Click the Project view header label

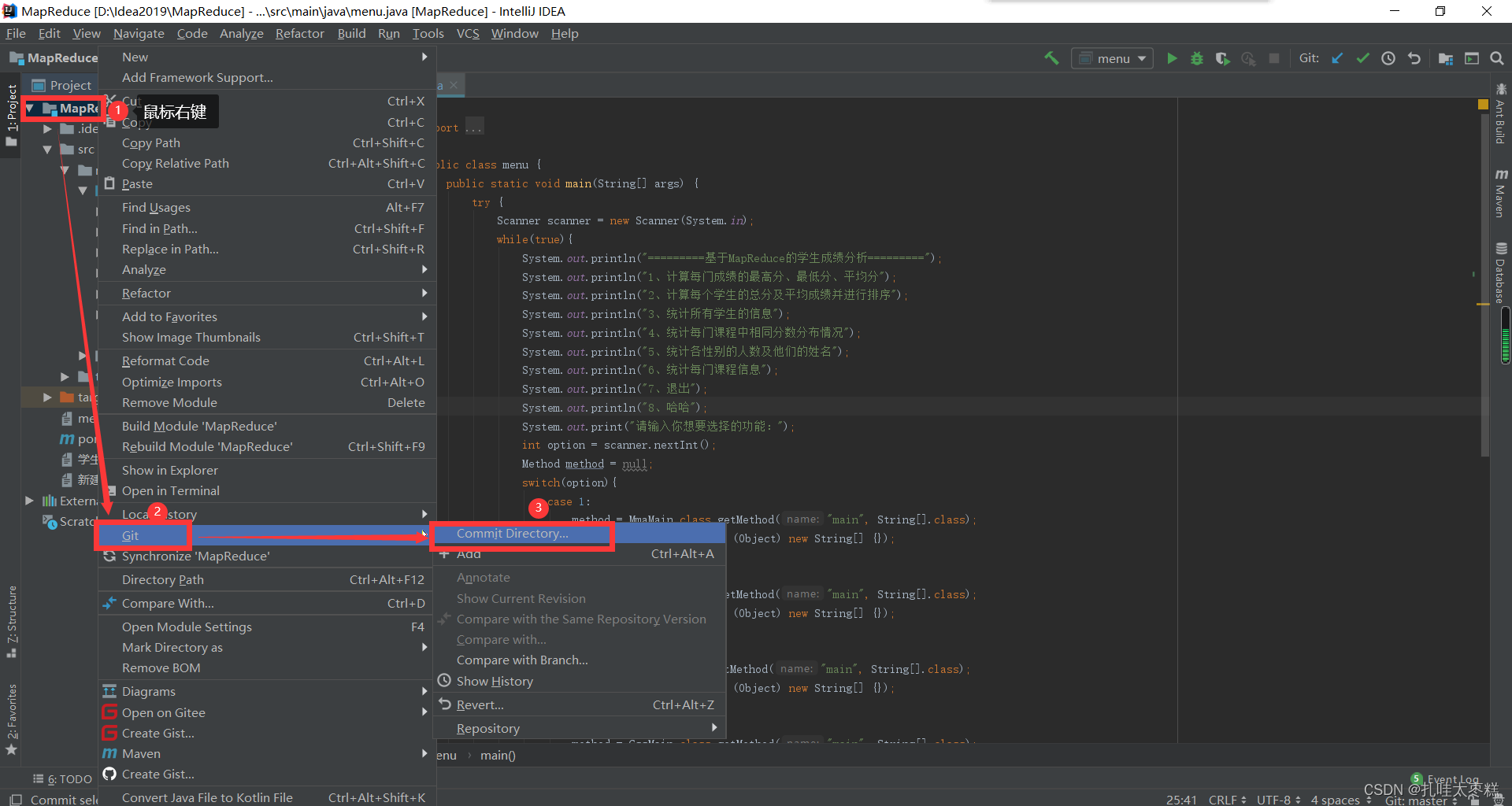coord(70,85)
